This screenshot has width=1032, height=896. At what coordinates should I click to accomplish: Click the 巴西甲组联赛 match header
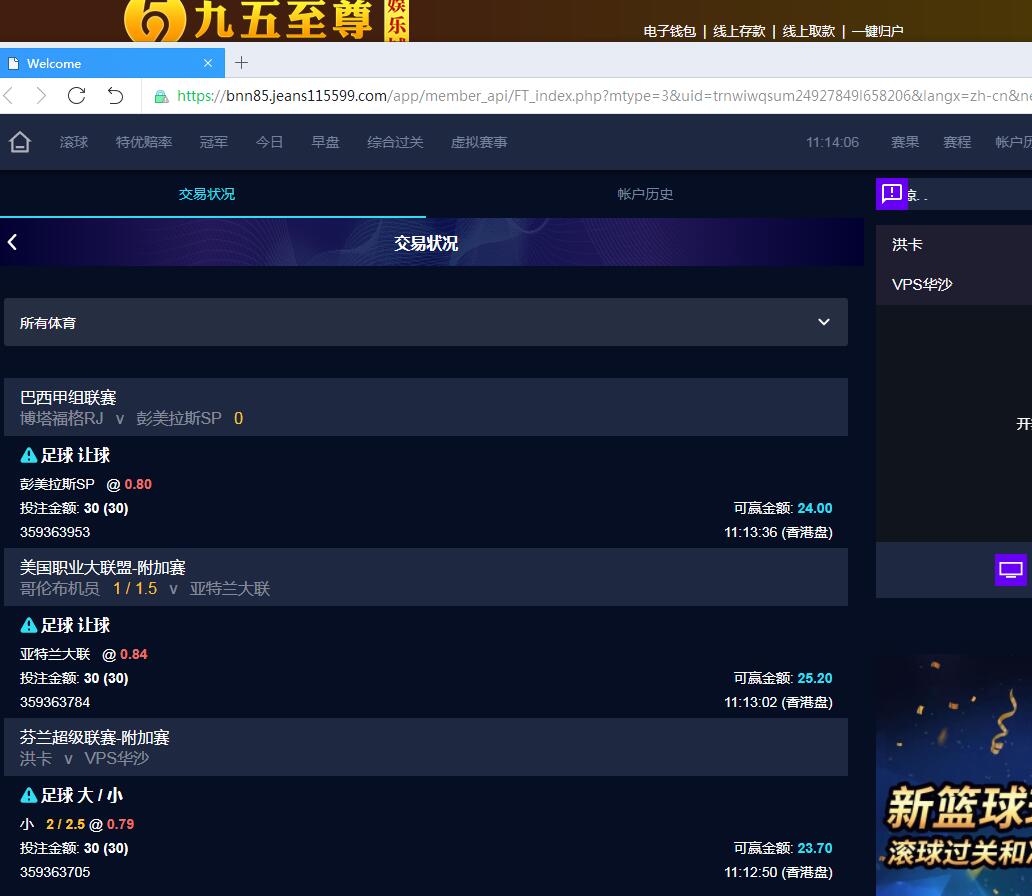tap(426, 407)
